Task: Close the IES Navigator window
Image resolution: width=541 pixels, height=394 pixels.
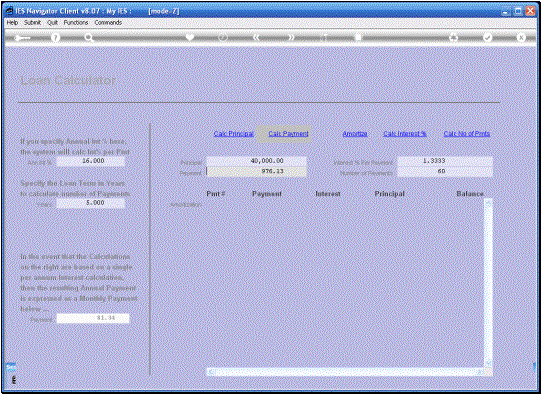Action: 530,11
